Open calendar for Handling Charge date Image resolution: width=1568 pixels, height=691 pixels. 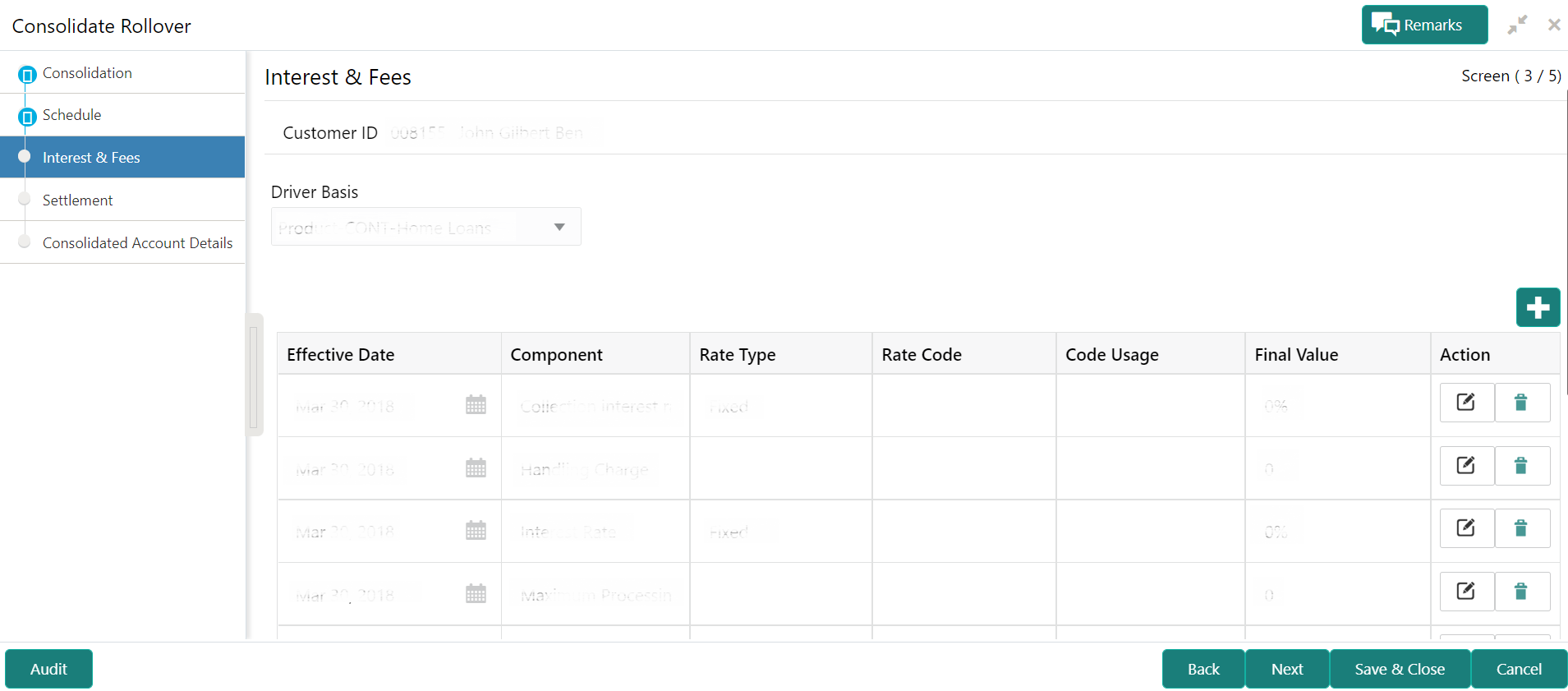[476, 468]
